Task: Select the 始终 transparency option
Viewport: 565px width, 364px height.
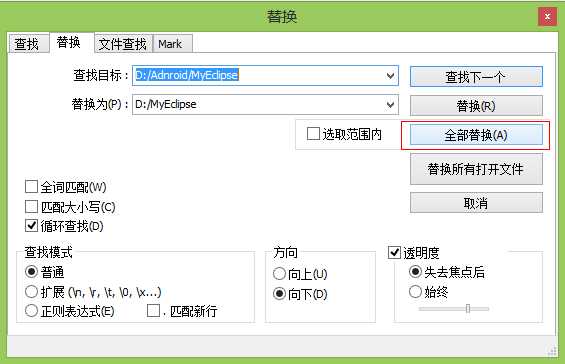Action: click(415, 291)
